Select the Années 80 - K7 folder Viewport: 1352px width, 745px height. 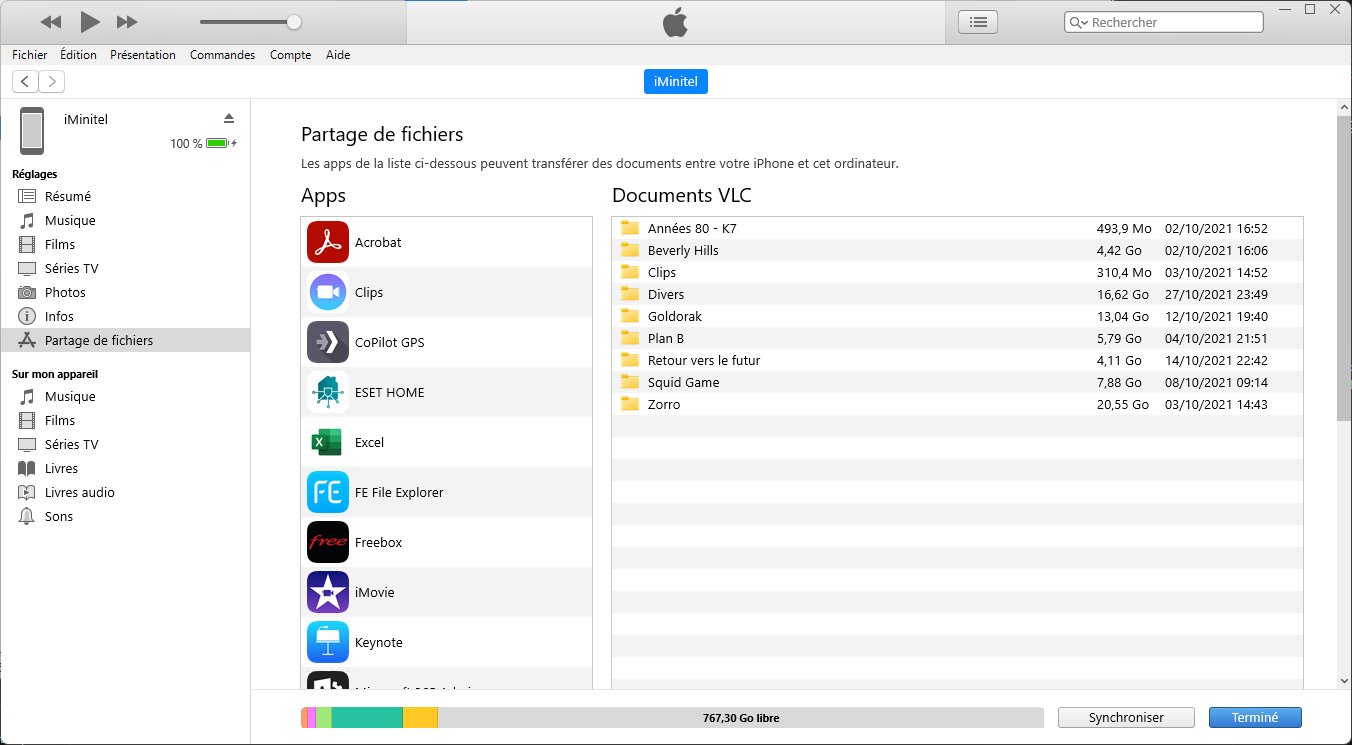pos(957,228)
